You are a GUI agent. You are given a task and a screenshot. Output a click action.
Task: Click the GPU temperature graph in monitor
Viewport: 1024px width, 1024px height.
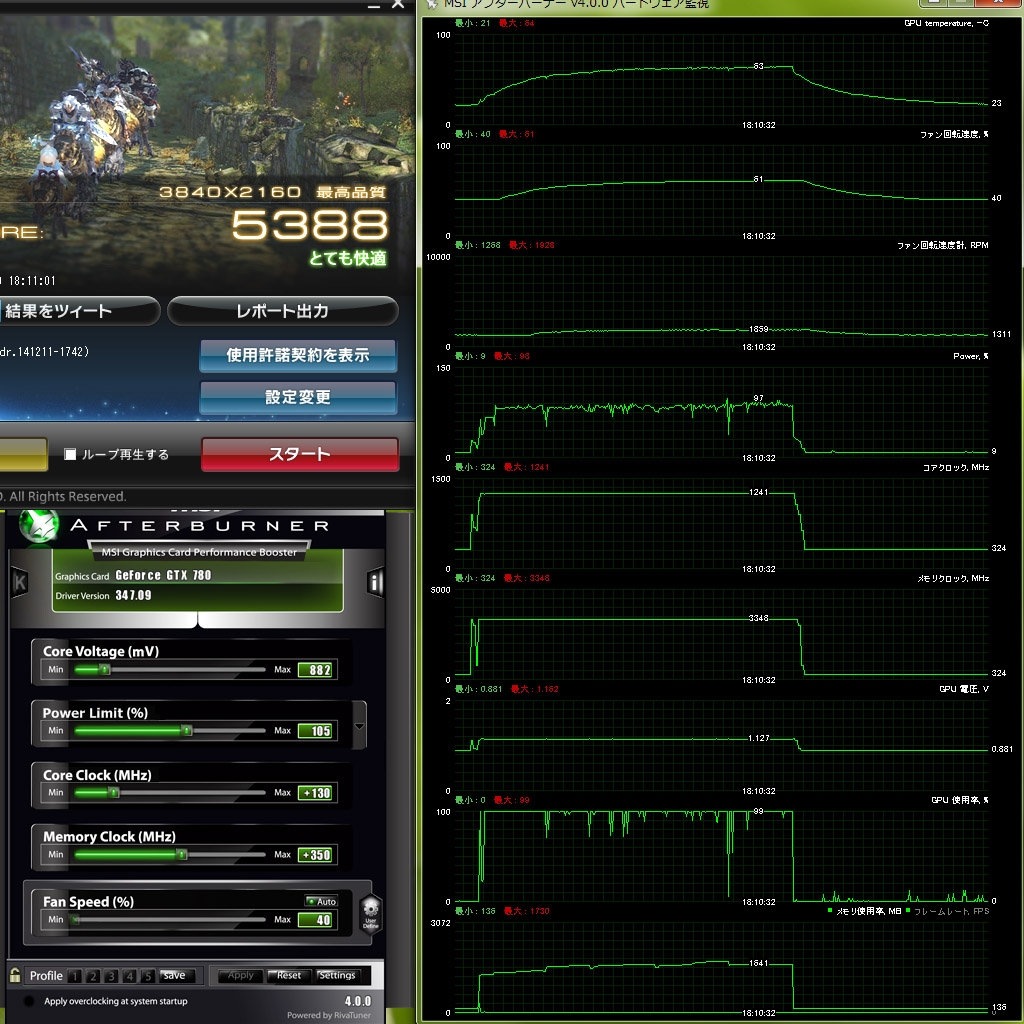[x=721, y=80]
